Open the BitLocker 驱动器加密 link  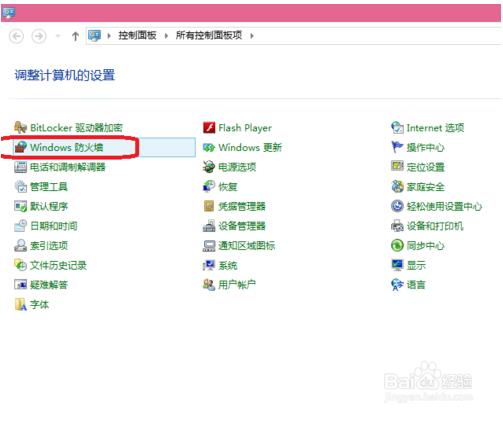76,128
